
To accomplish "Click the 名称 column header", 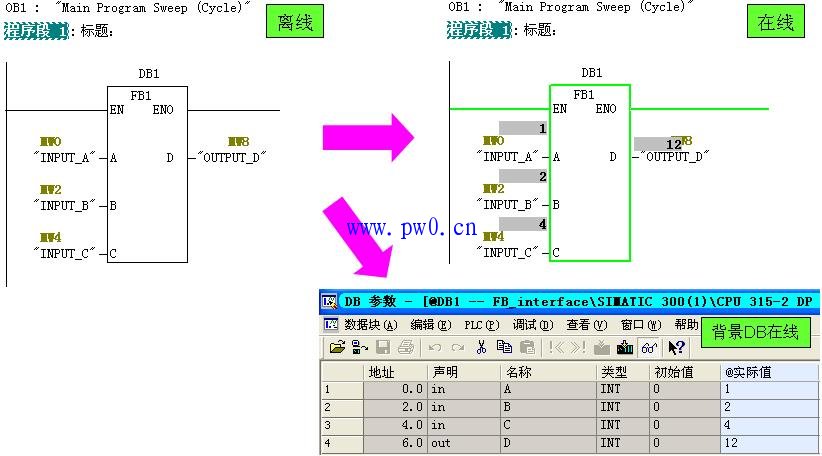I will [x=547, y=372].
